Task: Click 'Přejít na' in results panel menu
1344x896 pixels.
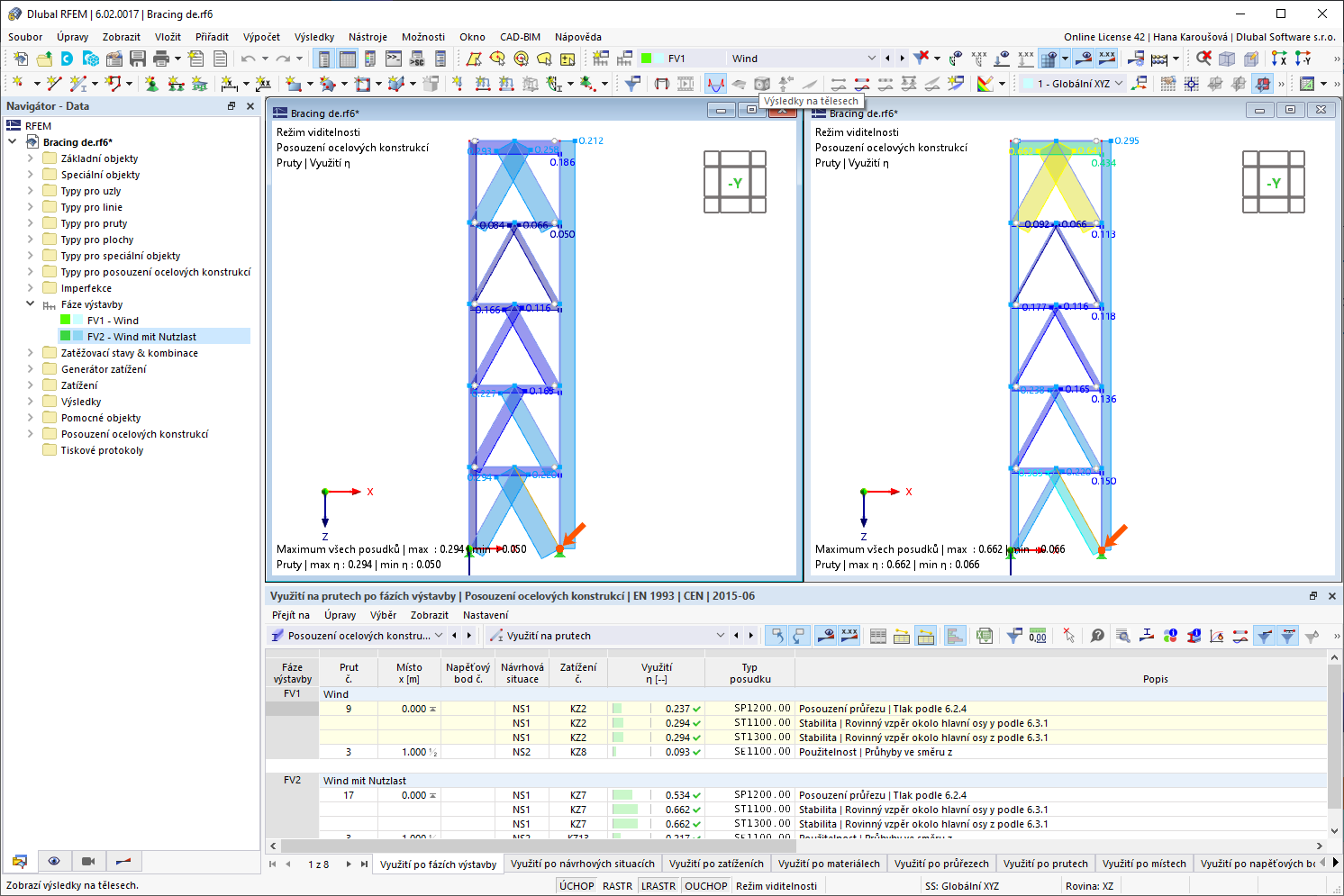Action: click(x=291, y=615)
